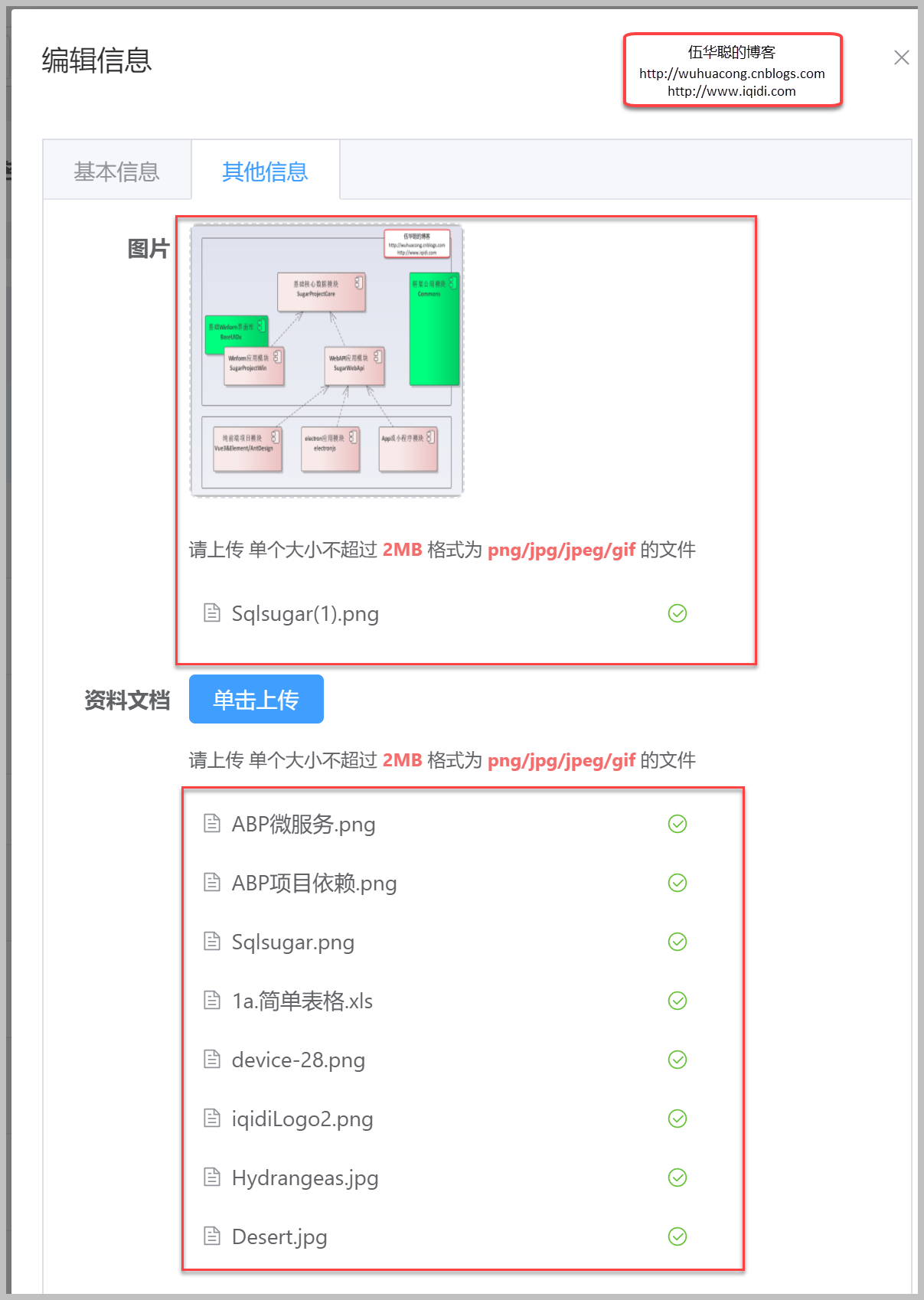Switch to the 基本信息 tab

pyautogui.click(x=117, y=171)
